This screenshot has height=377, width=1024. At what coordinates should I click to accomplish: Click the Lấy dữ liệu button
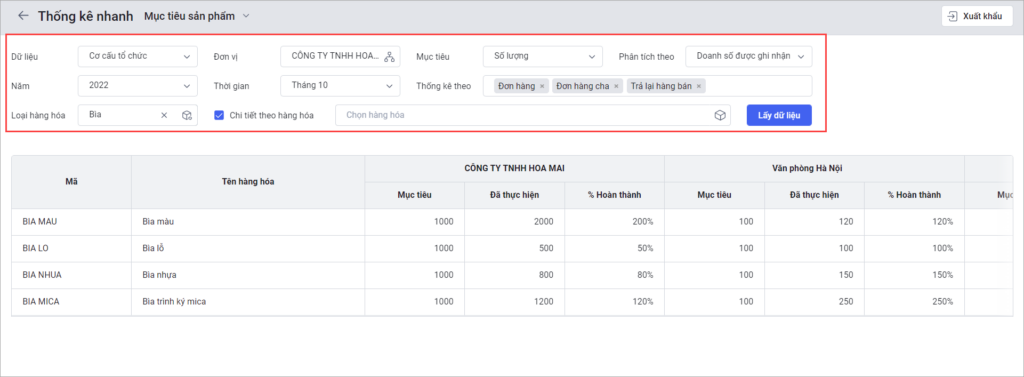coord(779,115)
